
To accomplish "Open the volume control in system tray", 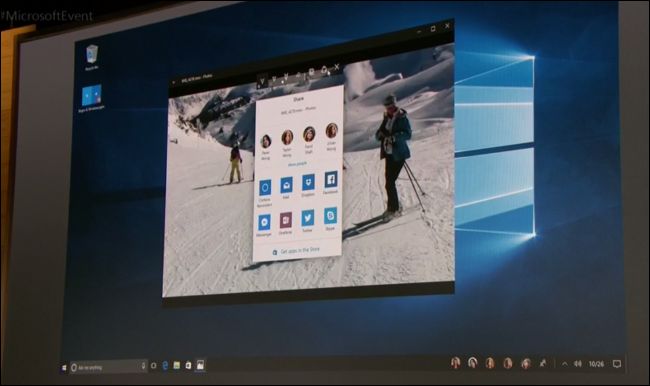I will coord(577,364).
